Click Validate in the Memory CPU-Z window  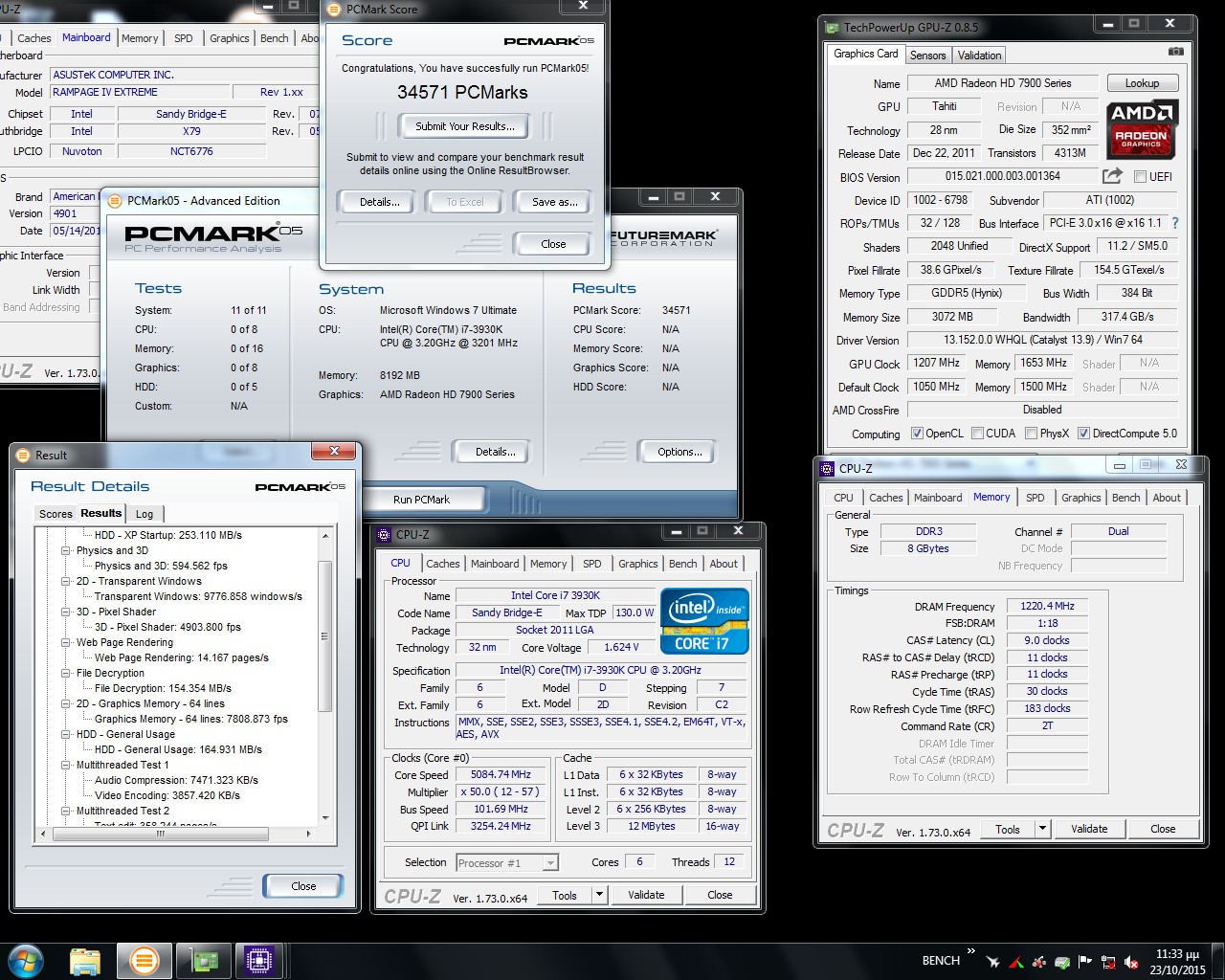coord(1089,829)
